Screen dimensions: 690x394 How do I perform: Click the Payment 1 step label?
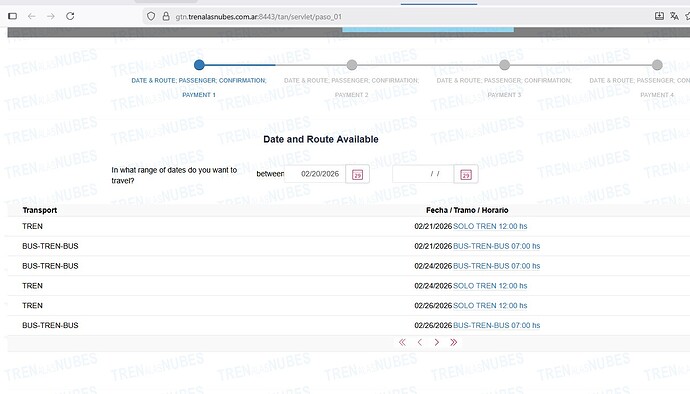coord(199,88)
